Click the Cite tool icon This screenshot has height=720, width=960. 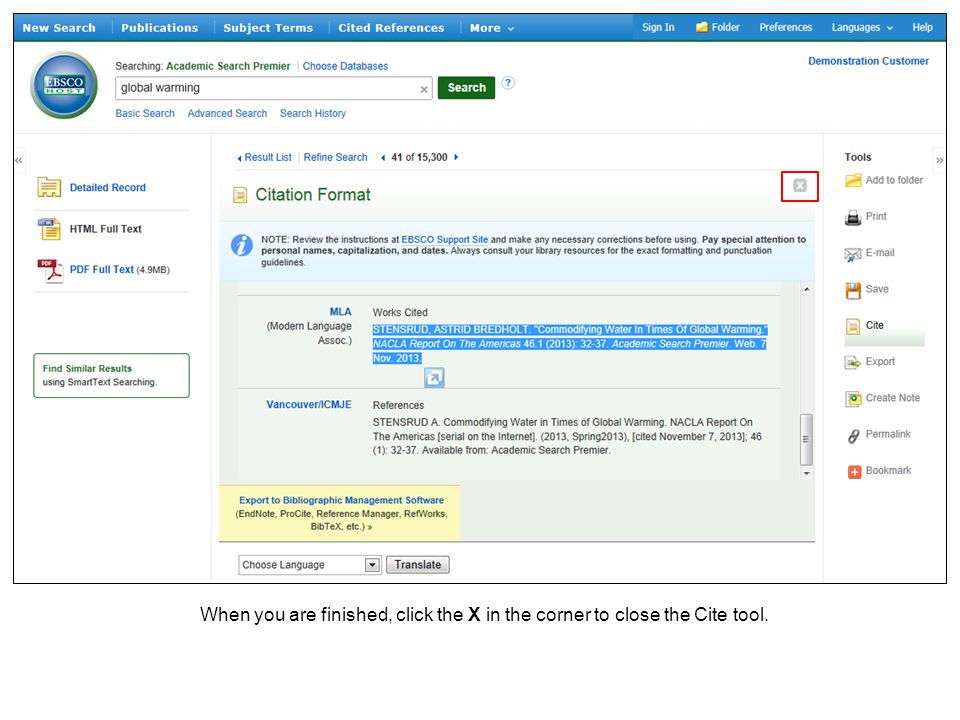(853, 326)
